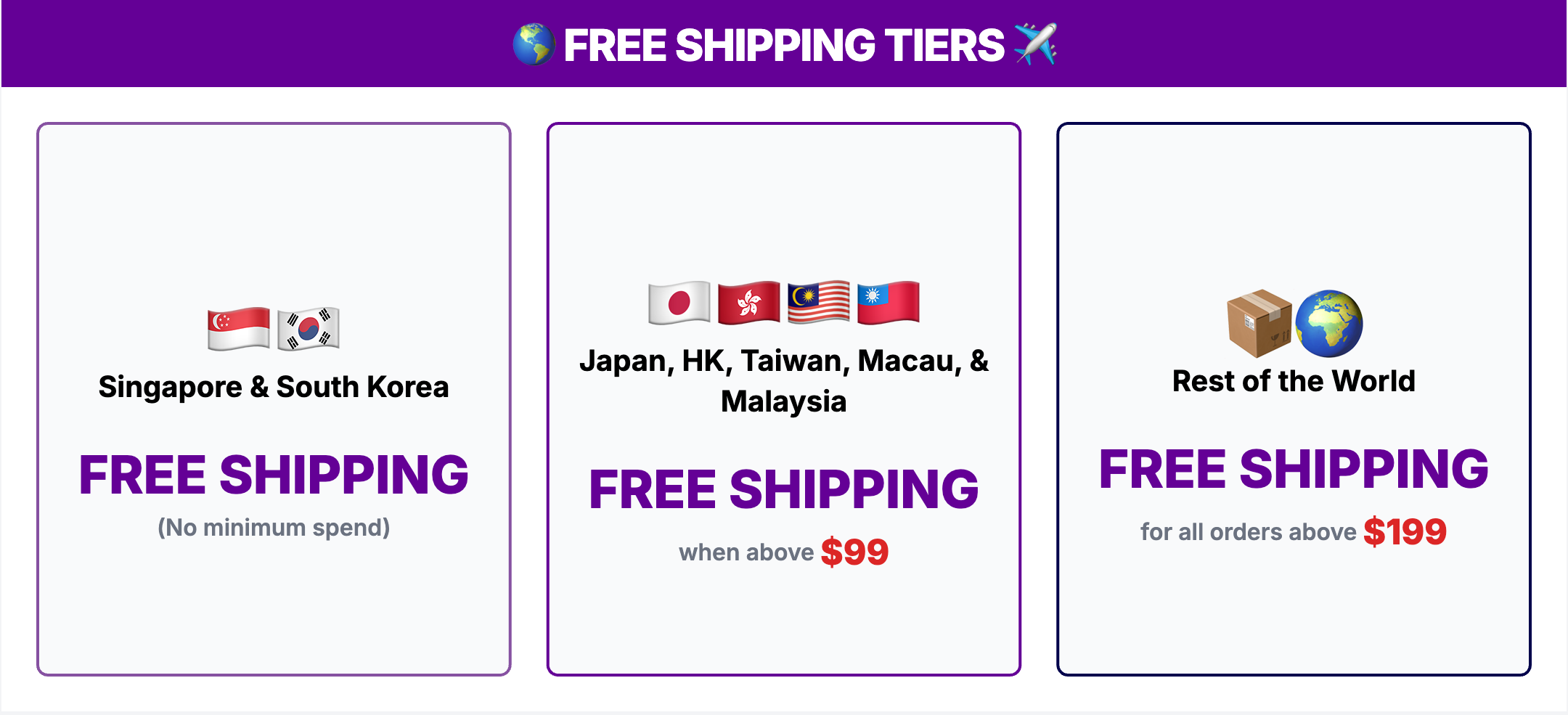The height and width of the screenshot is (715, 1568).
Task: Click the Hong Kong flag icon
Action: (x=748, y=302)
